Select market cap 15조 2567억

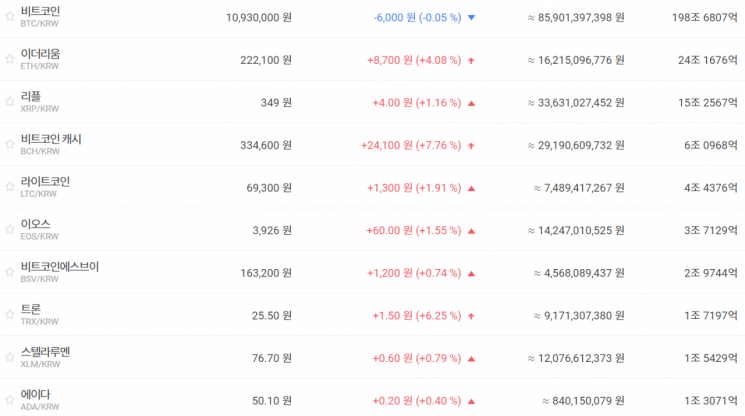tap(708, 103)
